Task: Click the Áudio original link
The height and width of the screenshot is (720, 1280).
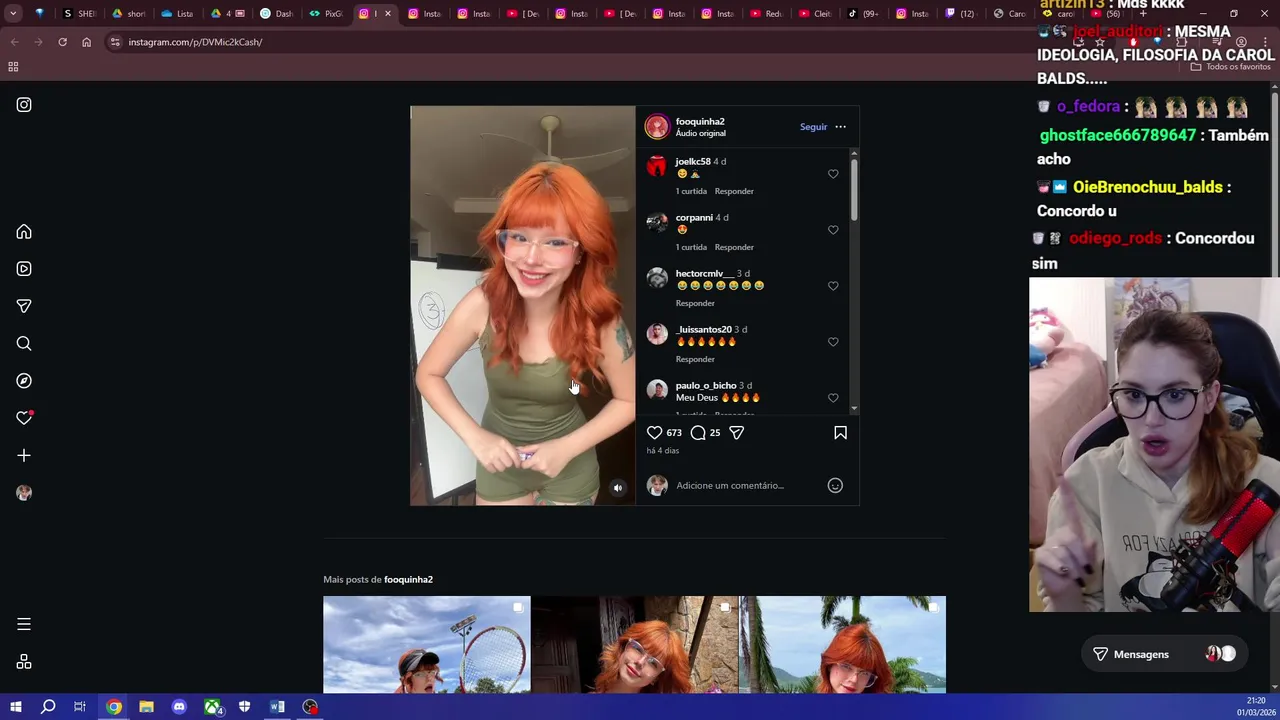Action: (700, 133)
